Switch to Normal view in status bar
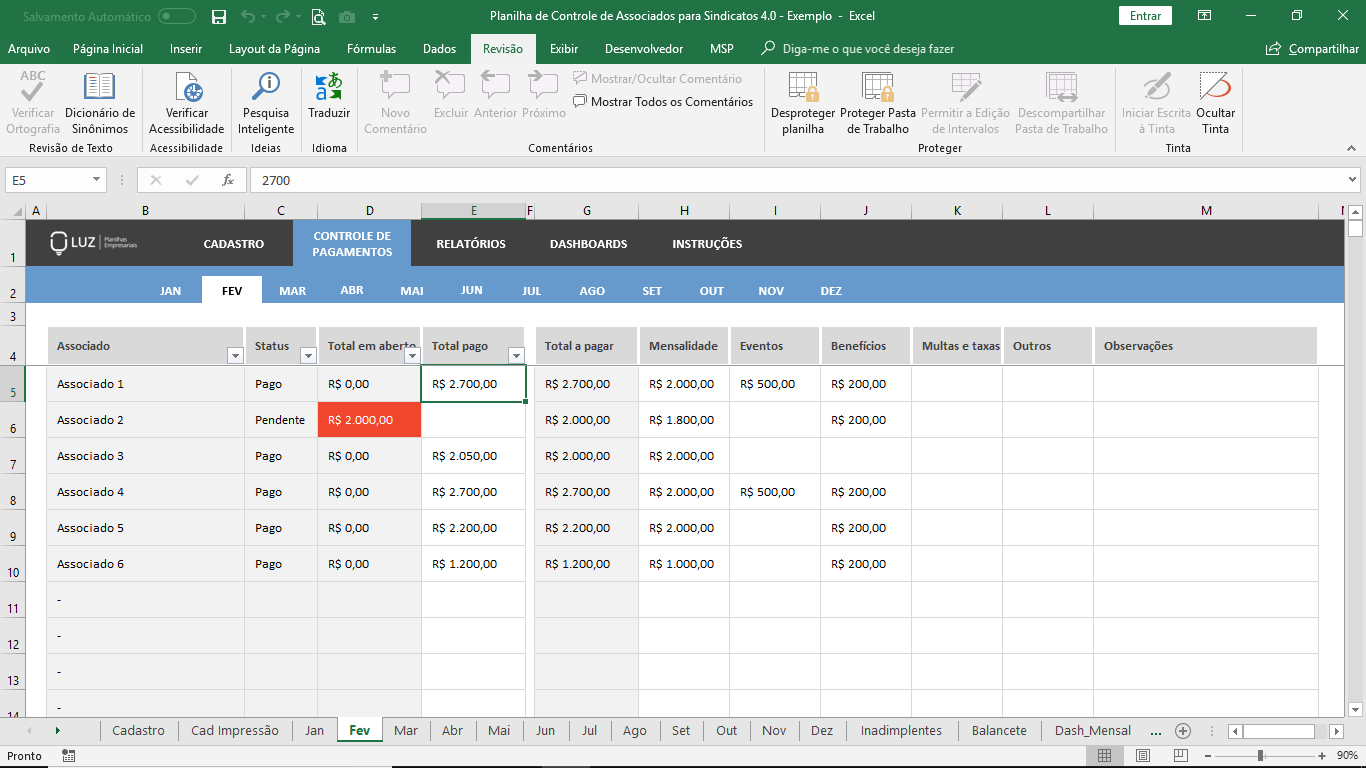The image size is (1366, 768). pos(1105,756)
